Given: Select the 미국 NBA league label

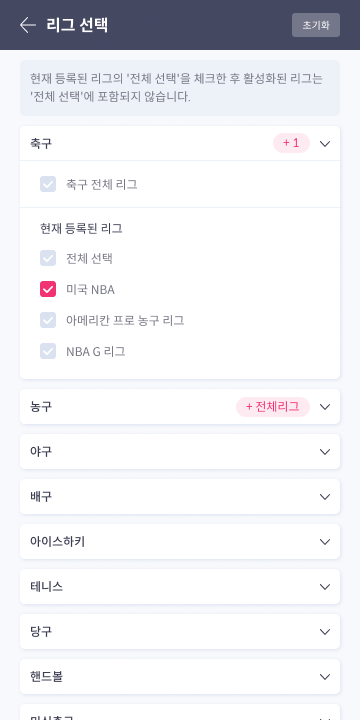Looking at the screenshot, I should point(90,290).
